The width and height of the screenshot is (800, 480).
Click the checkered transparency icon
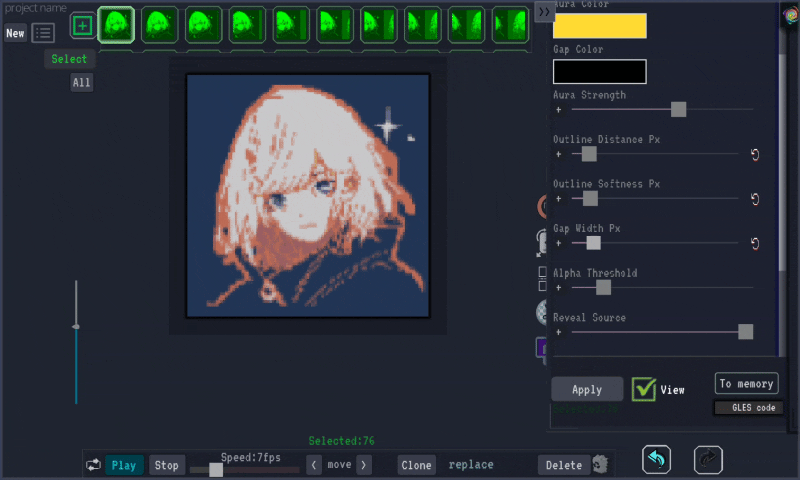[541, 312]
